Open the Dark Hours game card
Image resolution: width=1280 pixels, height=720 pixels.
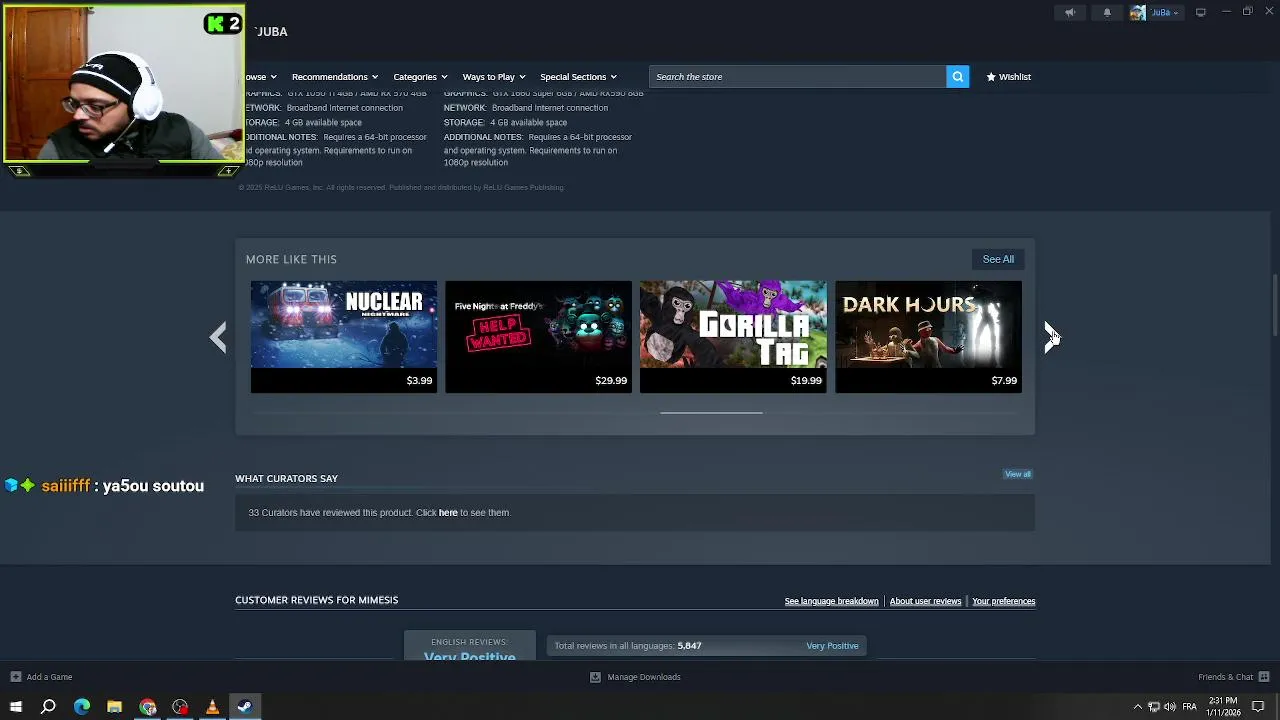[x=928, y=336]
